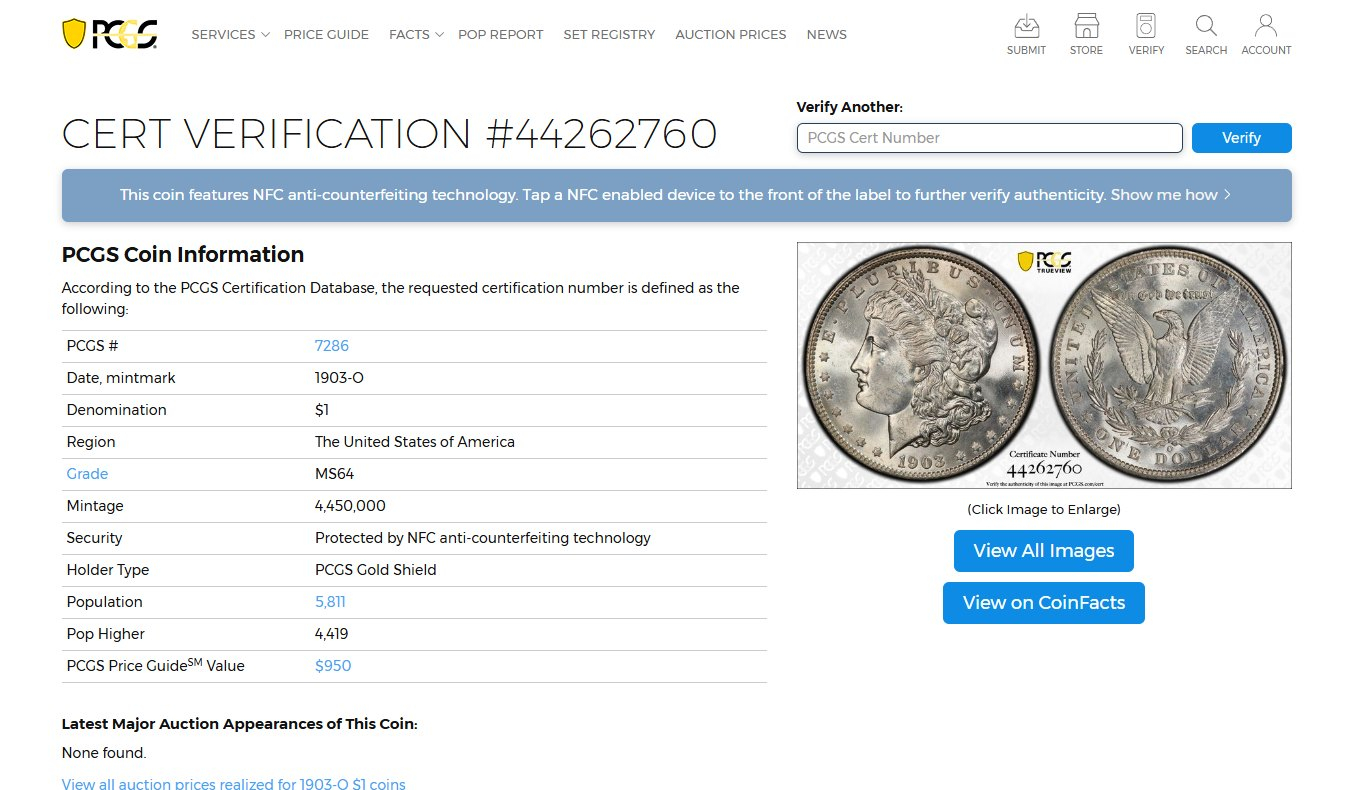Image resolution: width=1368 pixels, height=790 pixels.
Task: Open the population 5,811 link
Action: (330, 602)
